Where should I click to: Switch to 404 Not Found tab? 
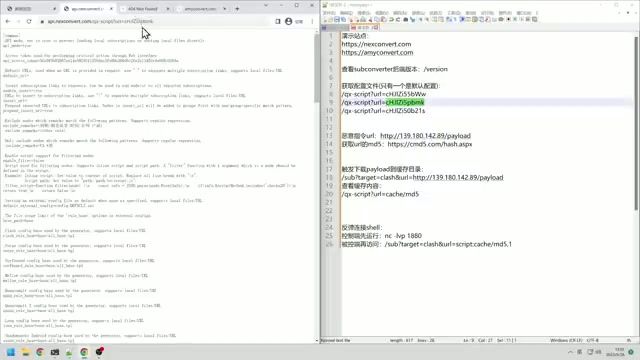[x=142, y=9]
